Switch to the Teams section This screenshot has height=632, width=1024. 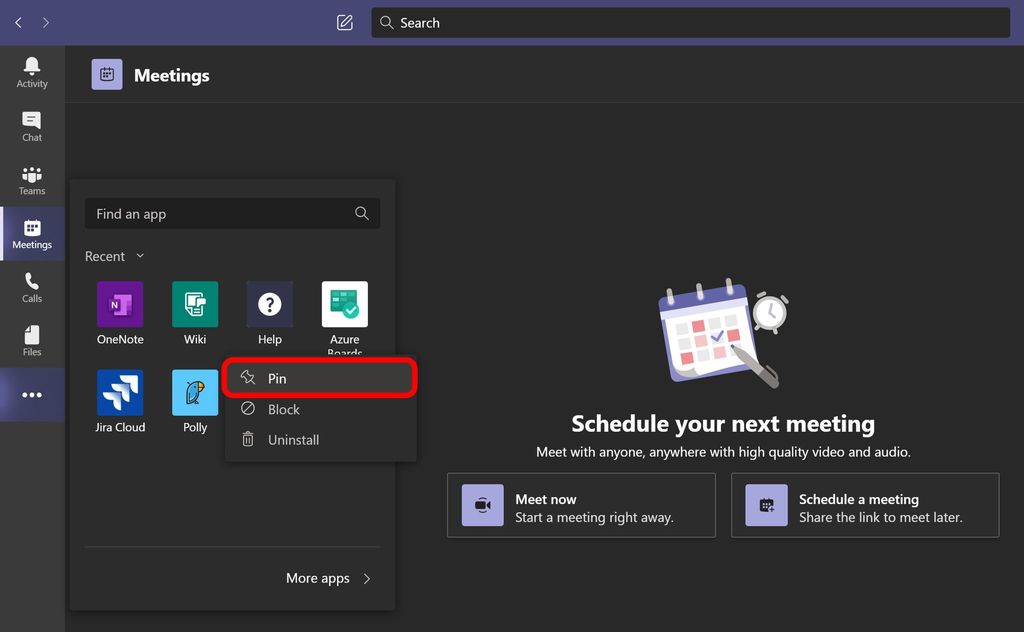(x=31, y=180)
